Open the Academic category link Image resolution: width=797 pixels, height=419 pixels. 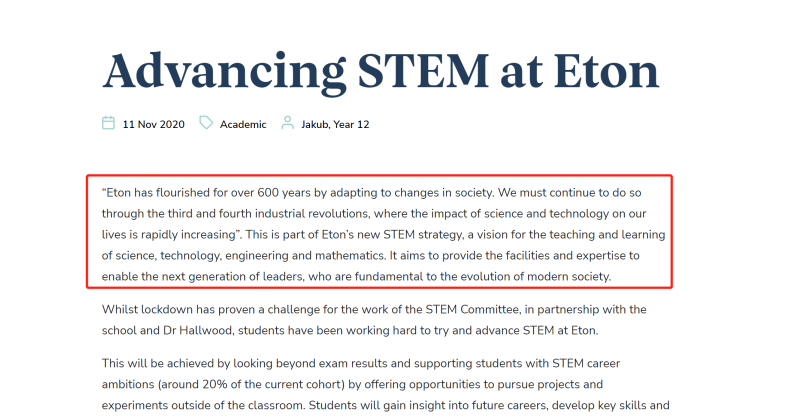(x=243, y=125)
